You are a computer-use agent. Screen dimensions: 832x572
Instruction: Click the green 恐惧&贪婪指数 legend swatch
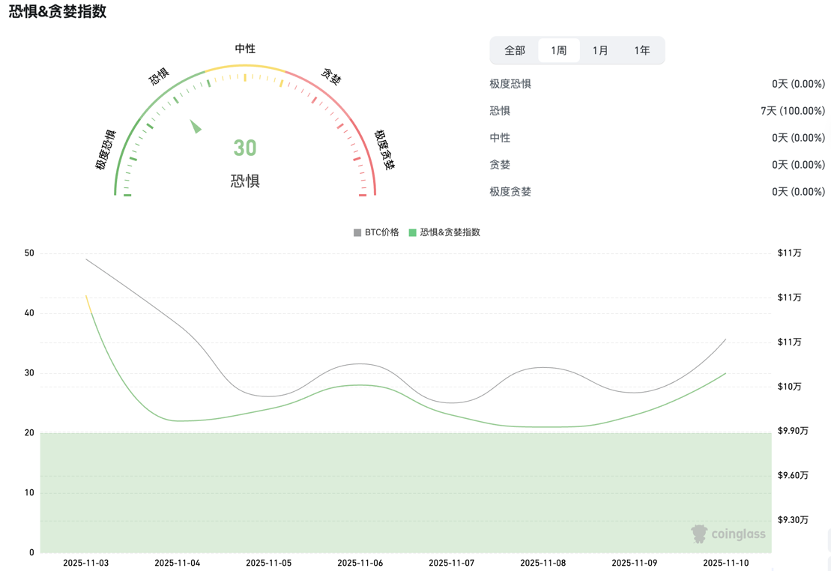coord(412,232)
